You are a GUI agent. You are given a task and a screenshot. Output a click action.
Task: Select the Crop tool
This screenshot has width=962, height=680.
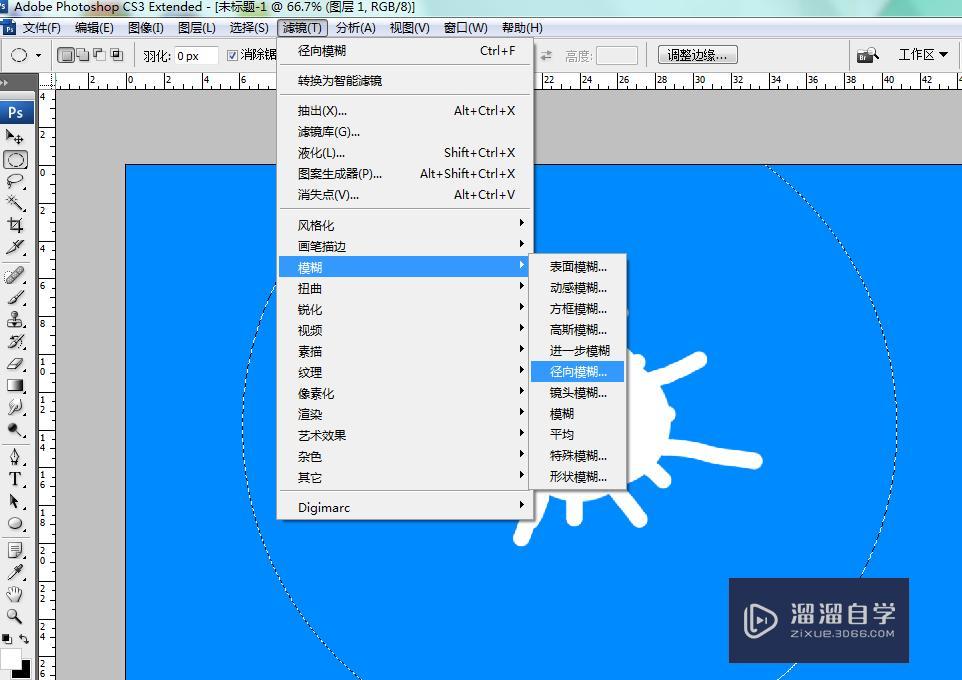15,225
